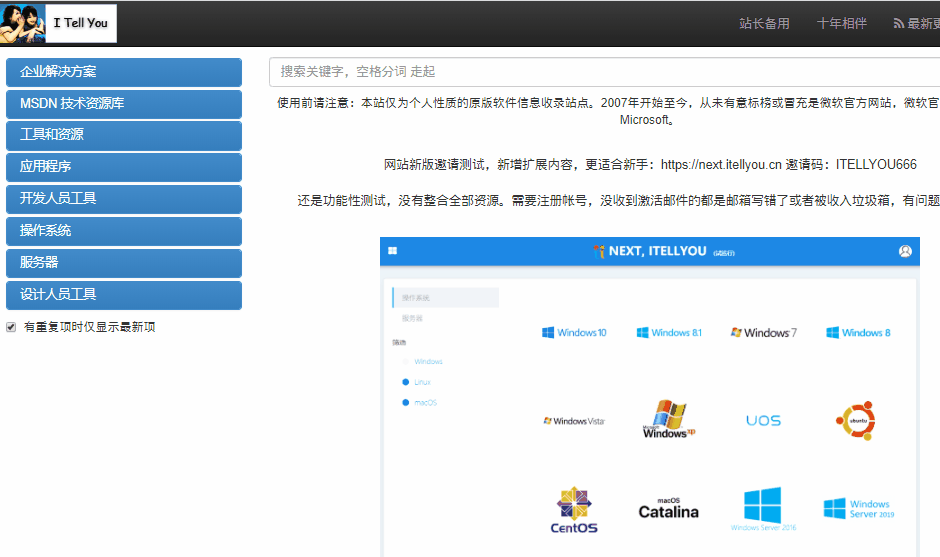Click the Windows Vista logo
The height and width of the screenshot is (557, 940).
[x=574, y=421]
